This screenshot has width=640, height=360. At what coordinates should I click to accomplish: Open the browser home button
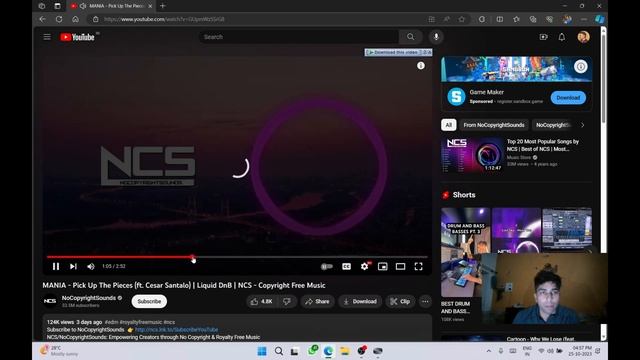click(x=76, y=19)
